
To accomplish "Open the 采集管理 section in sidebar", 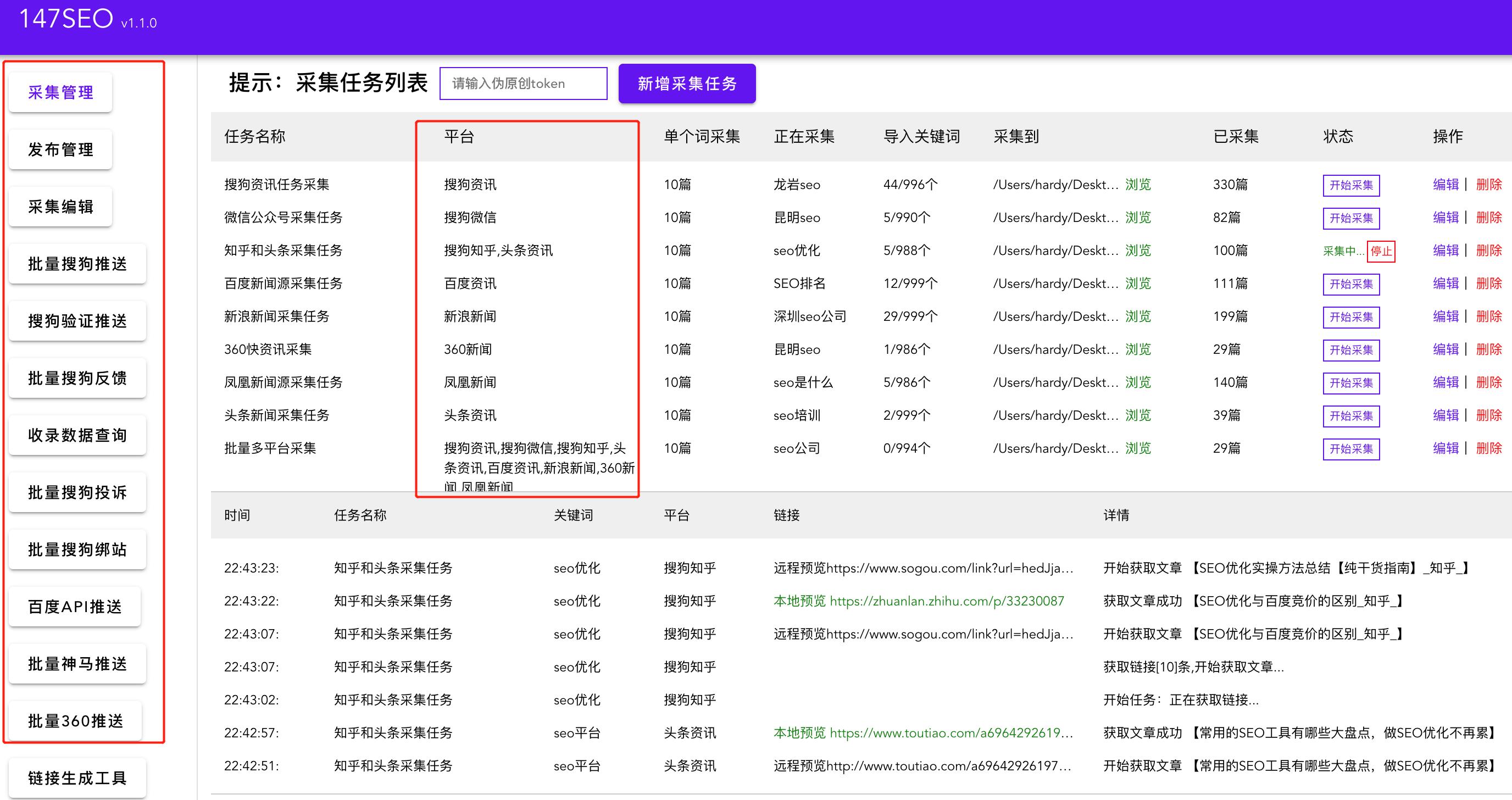I will tap(59, 92).
